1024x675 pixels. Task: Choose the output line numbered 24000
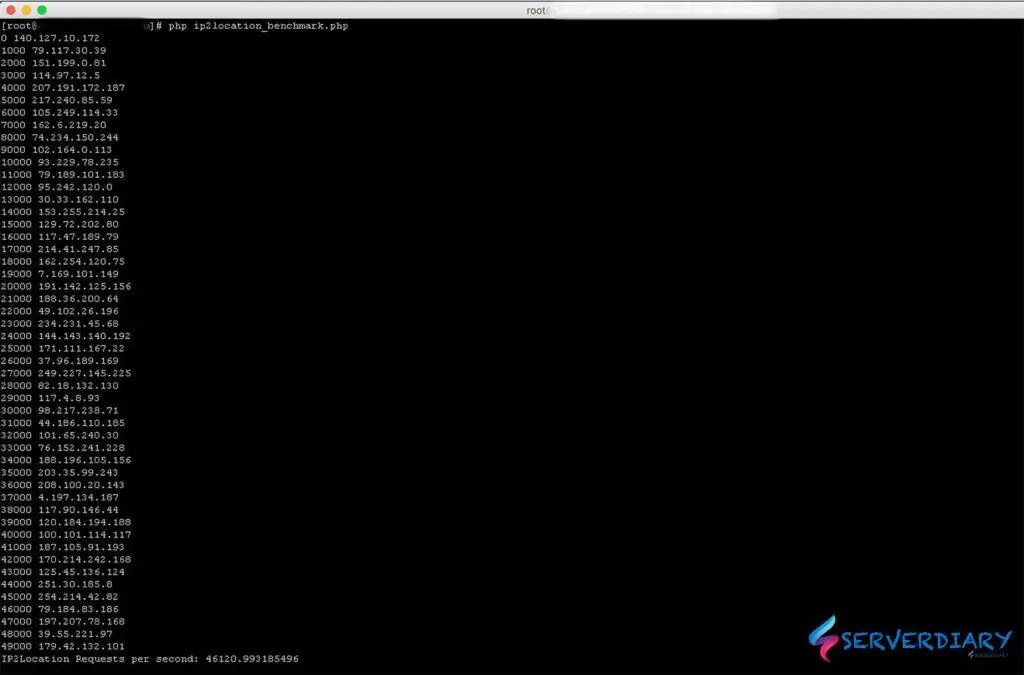66,336
